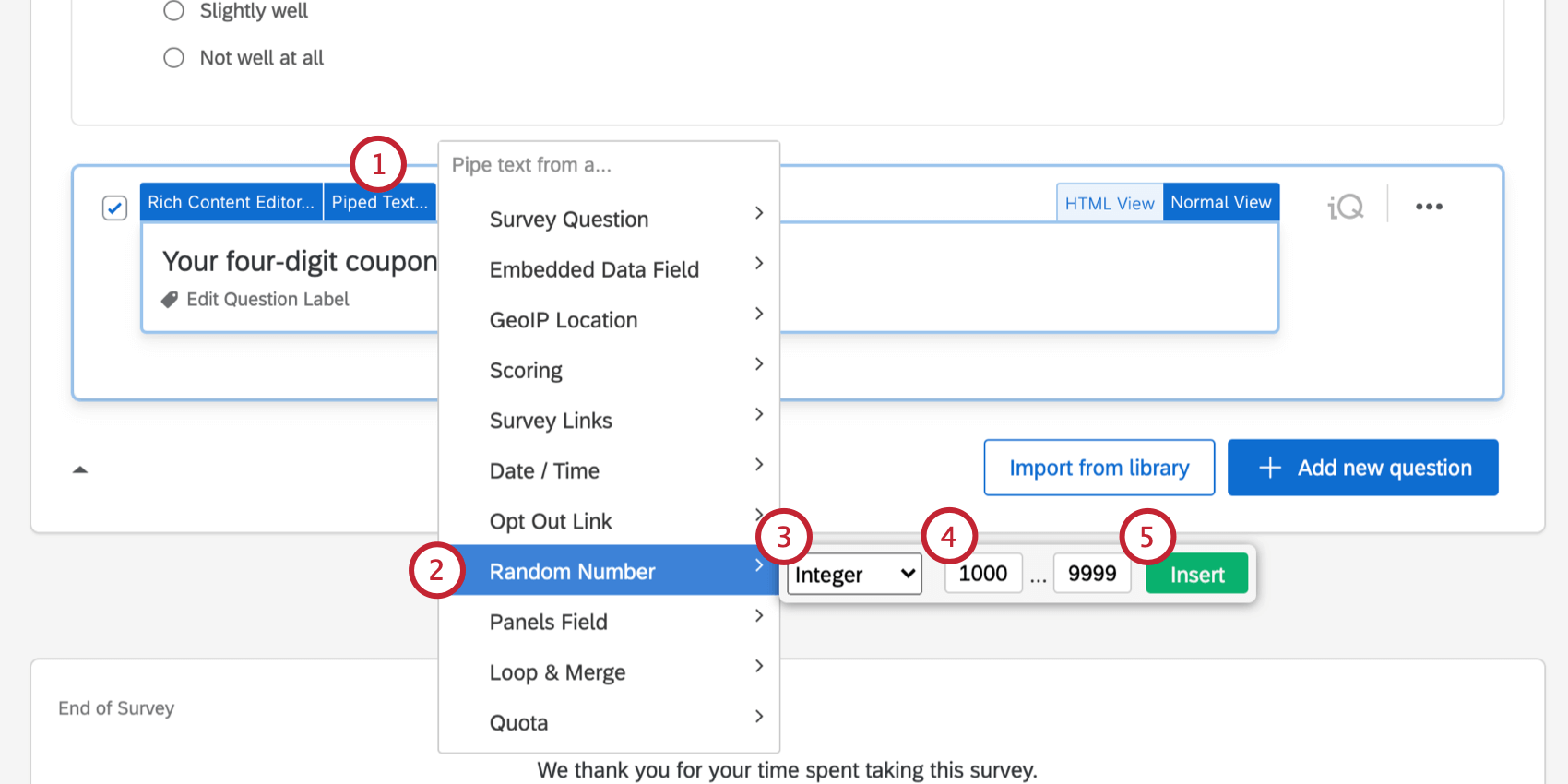Click Import from library button
This screenshot has height=784, width=1568.
[x=1099, y=468]
